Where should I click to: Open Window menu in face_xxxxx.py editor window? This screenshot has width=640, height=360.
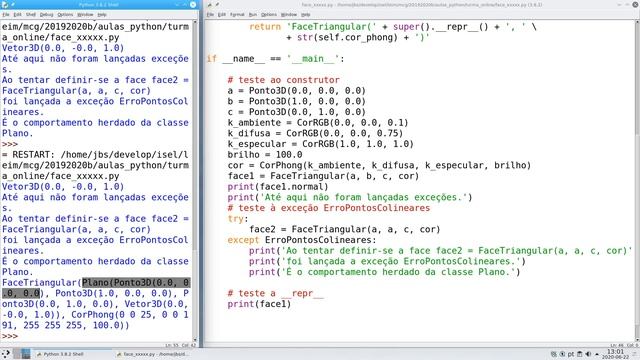(289, 14)
